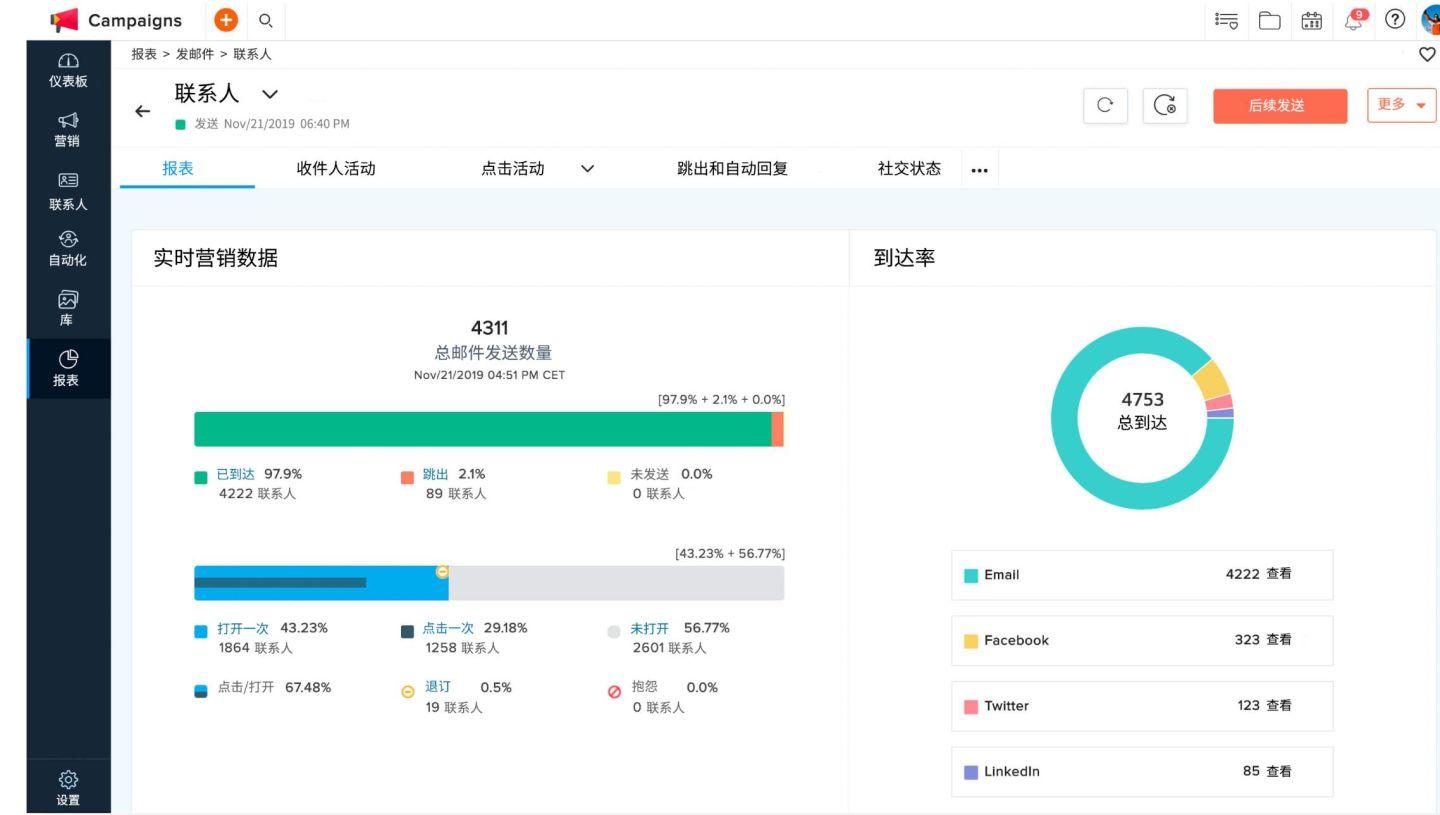Open 库 in the sidebar
Screen dimensions: 1440x815
(x=68, y=309)
